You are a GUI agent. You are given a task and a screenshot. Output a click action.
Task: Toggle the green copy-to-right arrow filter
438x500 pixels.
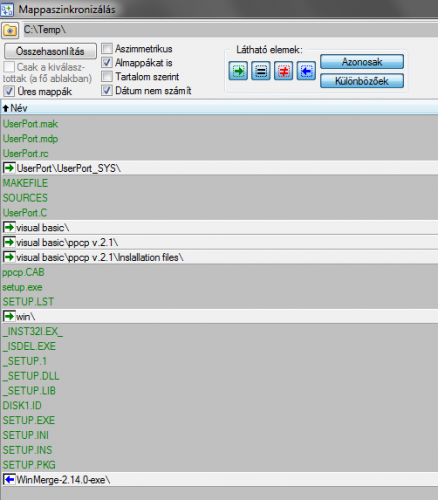coord(238,71)
